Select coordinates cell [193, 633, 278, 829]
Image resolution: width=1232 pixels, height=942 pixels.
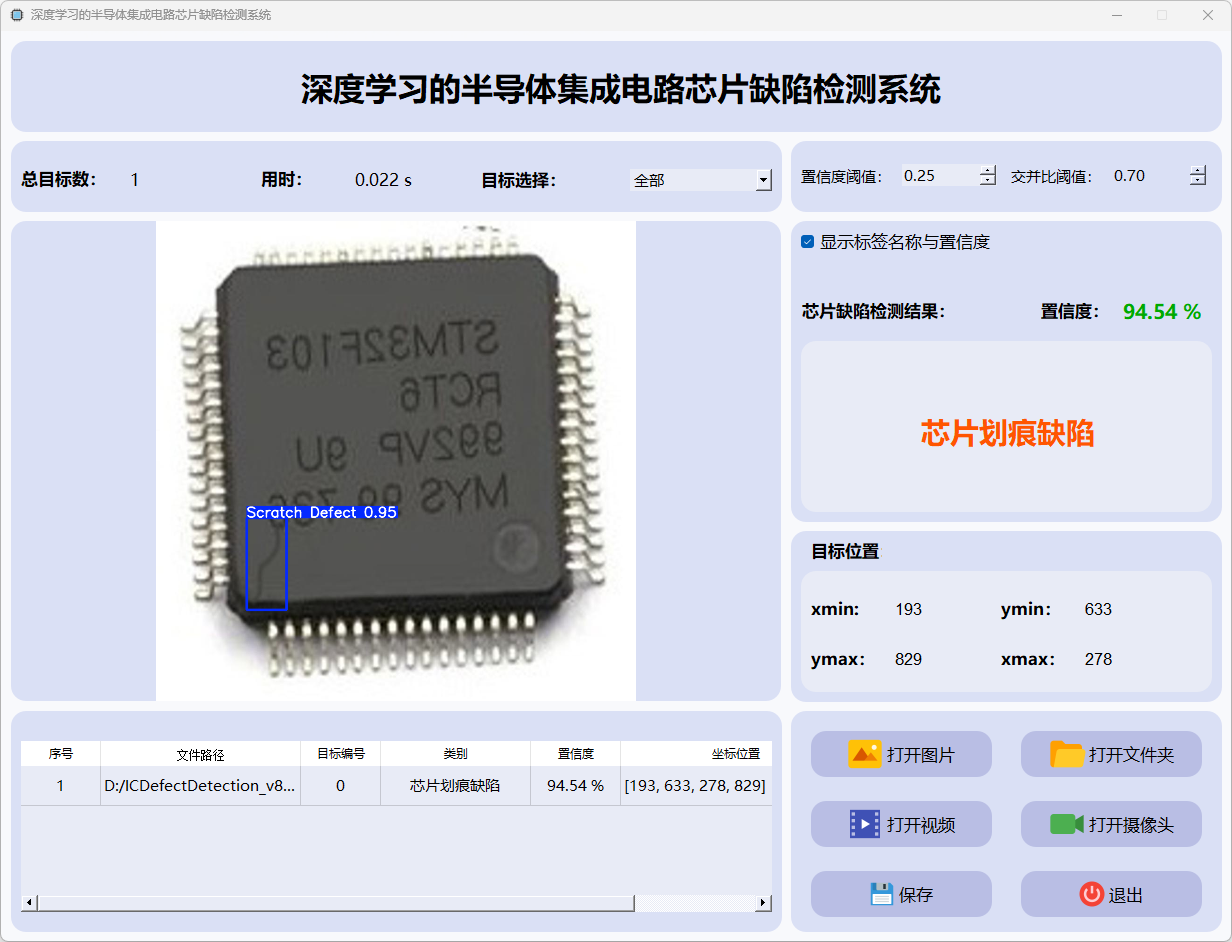tap(696, 786)
